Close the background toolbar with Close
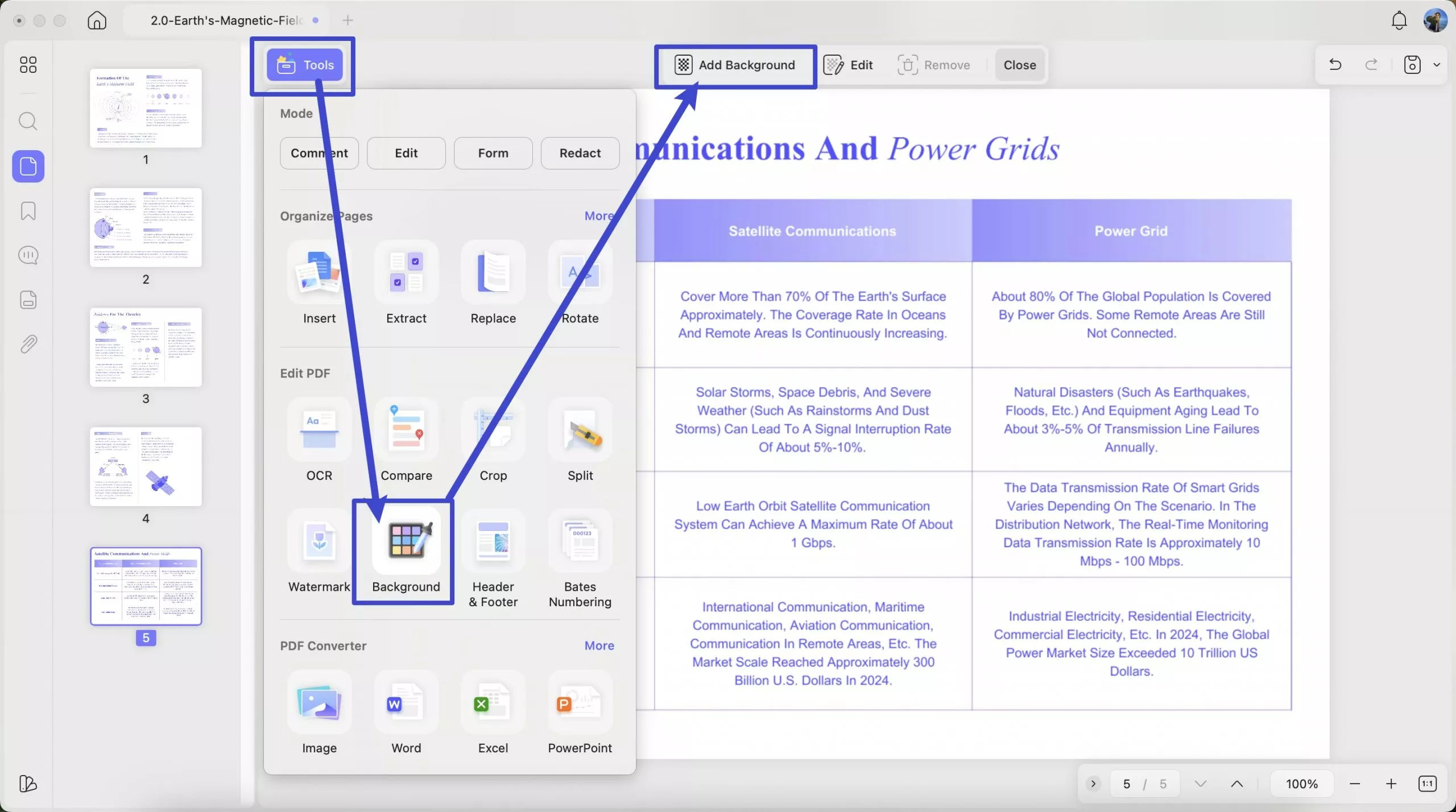 click(1019, 65)
